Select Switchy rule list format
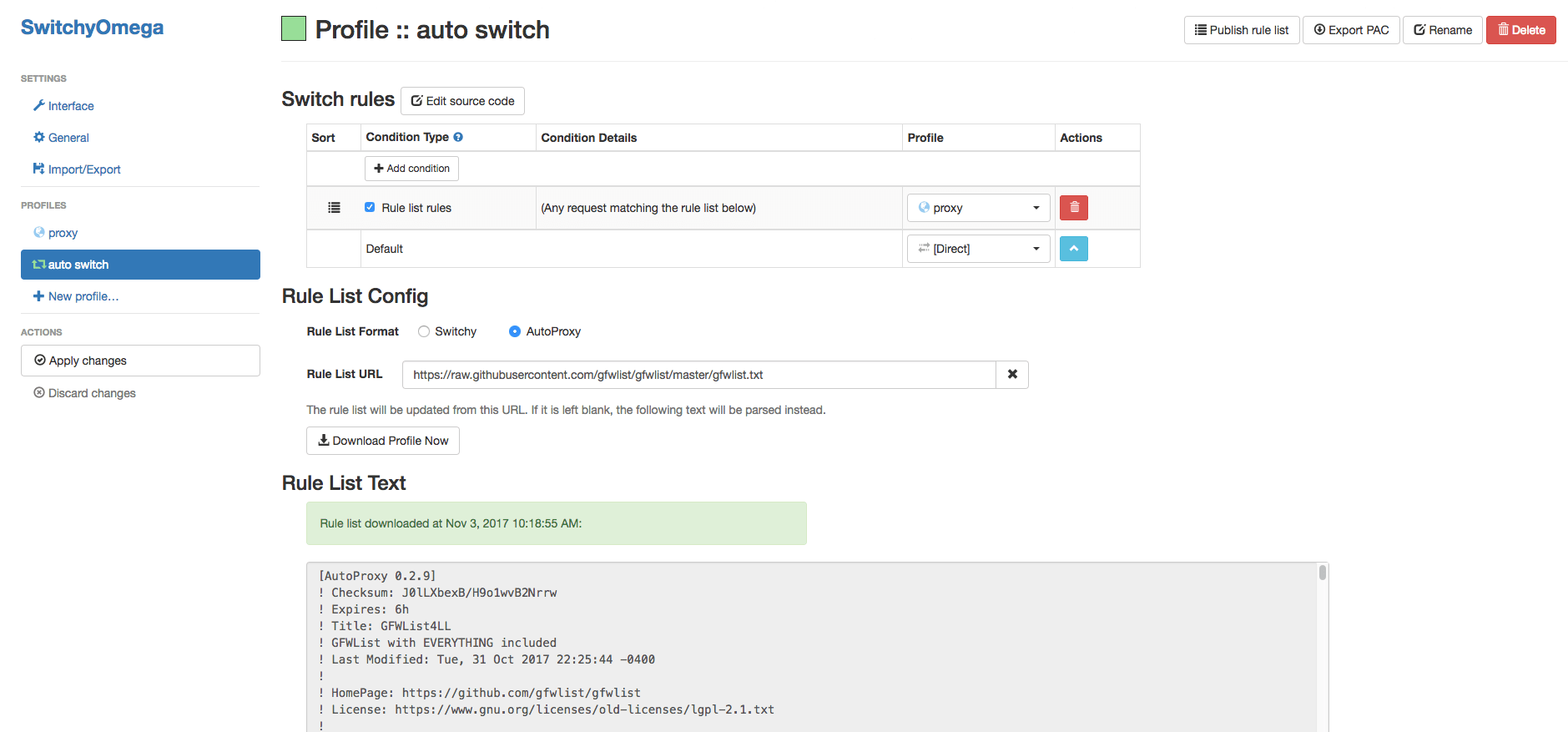Viewport: 1568px width, 732px height. point(424,331)
